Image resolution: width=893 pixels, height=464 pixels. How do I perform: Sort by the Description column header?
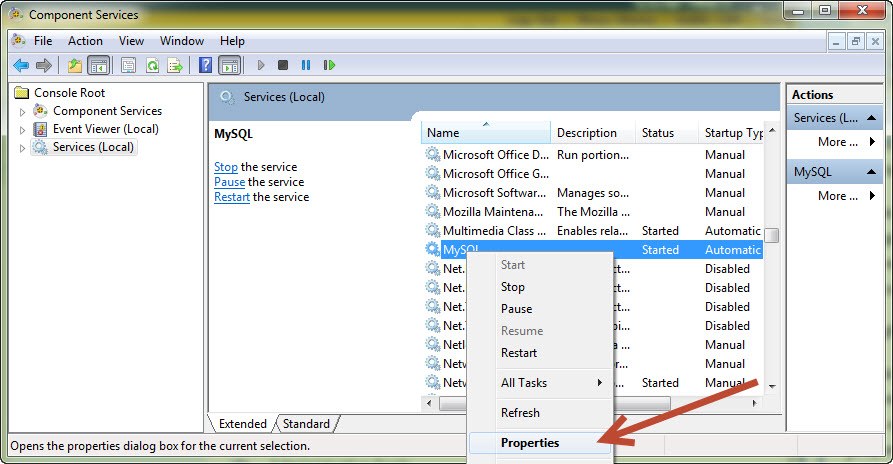(593, 133)
